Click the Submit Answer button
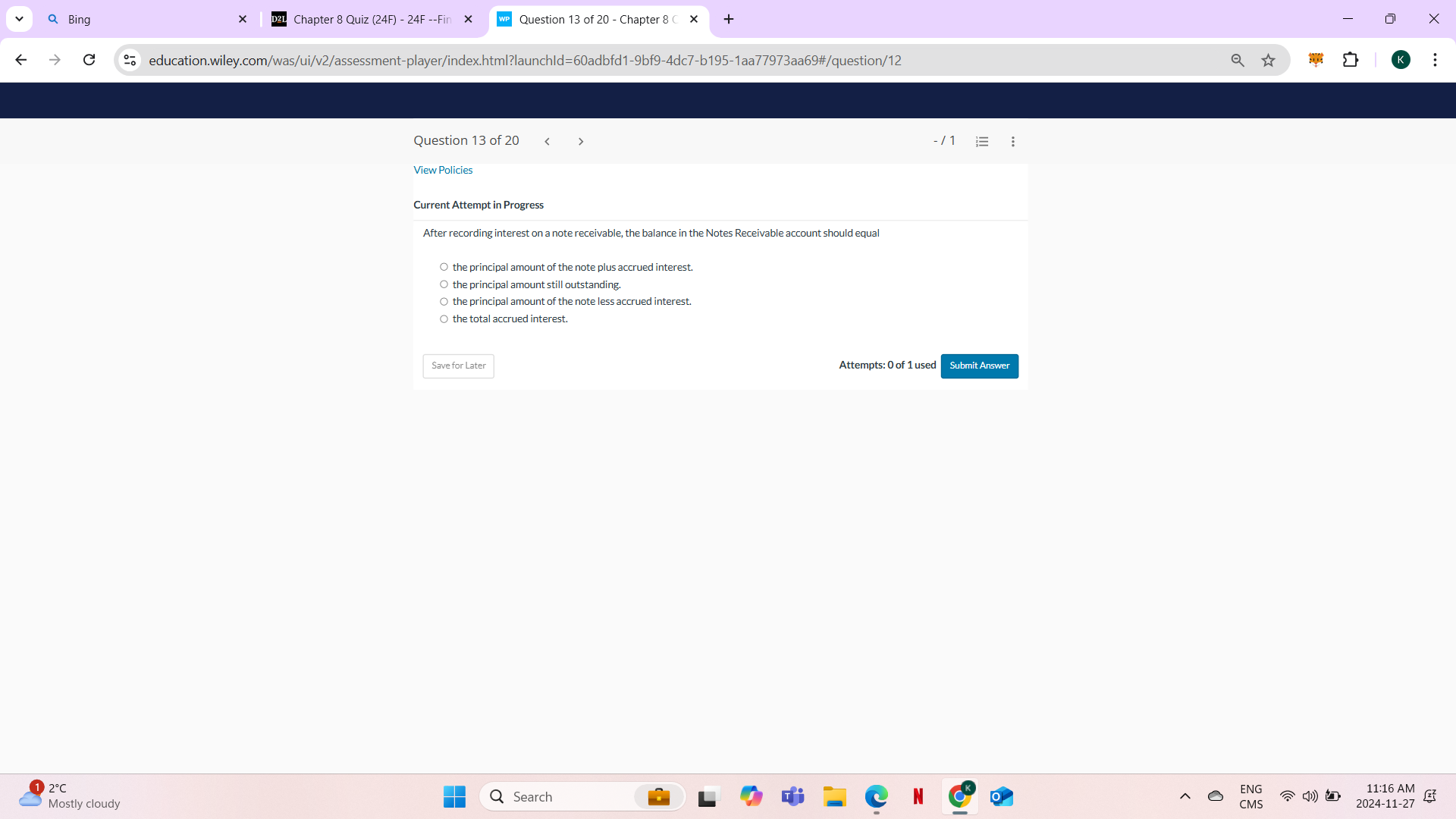1456x819 pixels. tap(979, 366)
